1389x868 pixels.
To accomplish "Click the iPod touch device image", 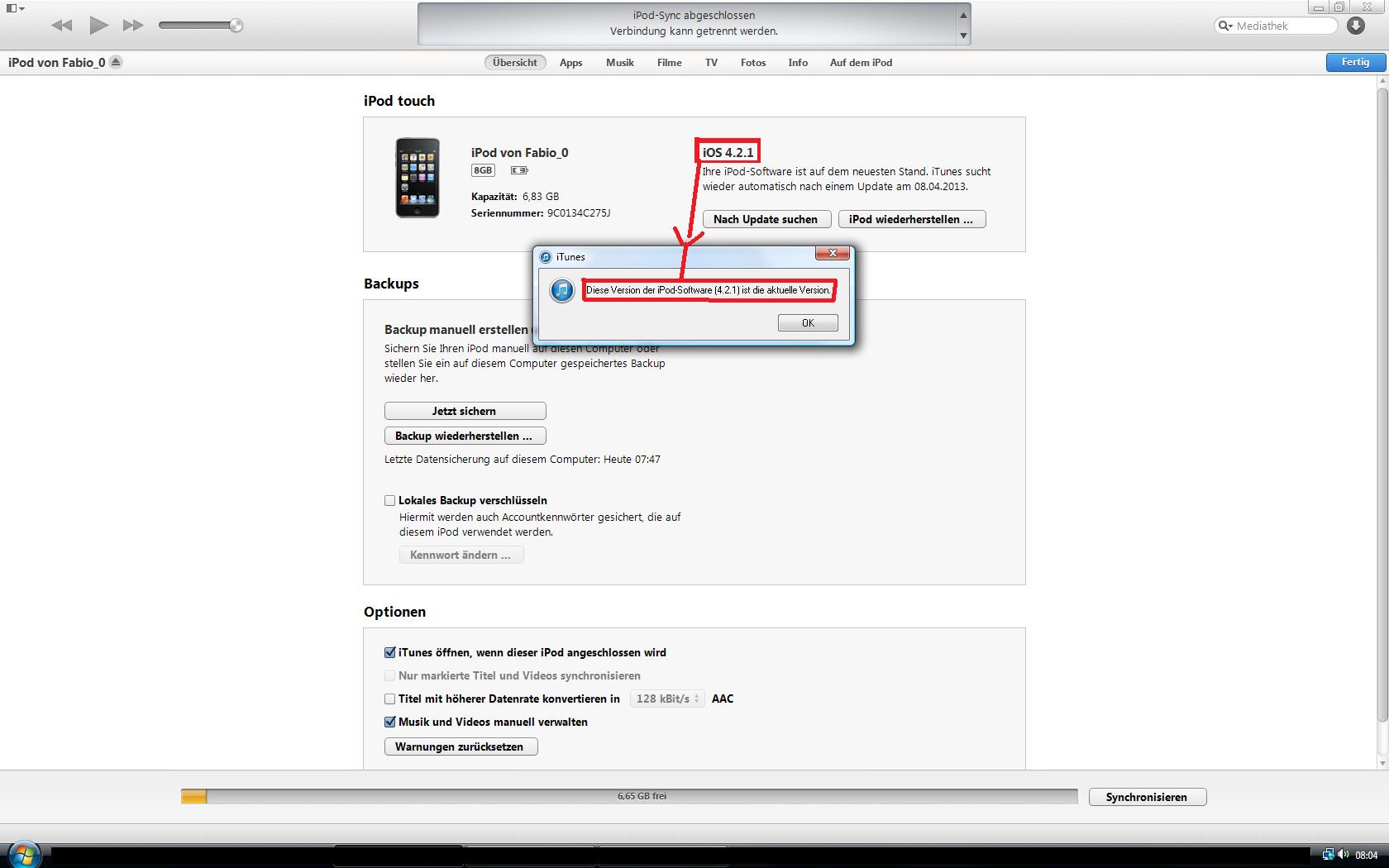I will [418, 178].
